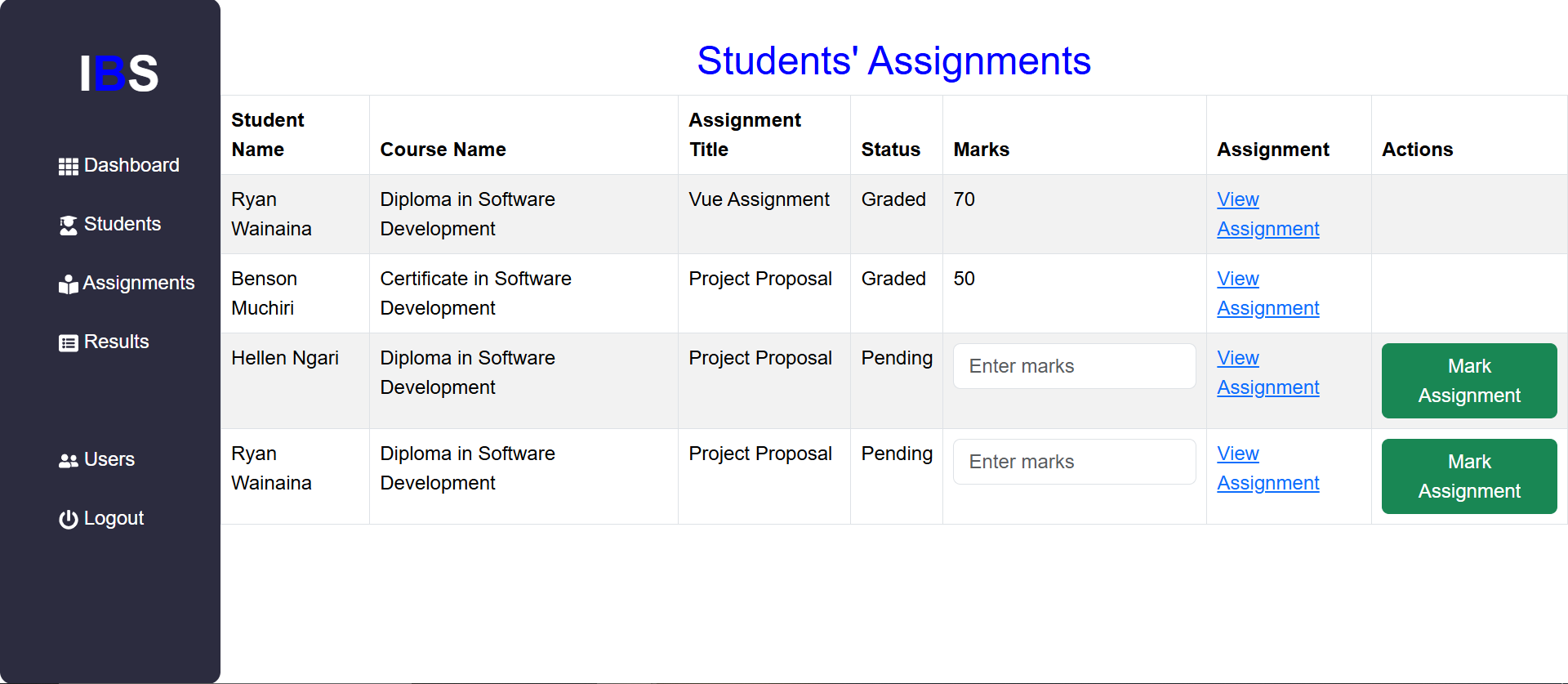
Task: Open the Assignments sidebar item
Action: pos(139,283)
